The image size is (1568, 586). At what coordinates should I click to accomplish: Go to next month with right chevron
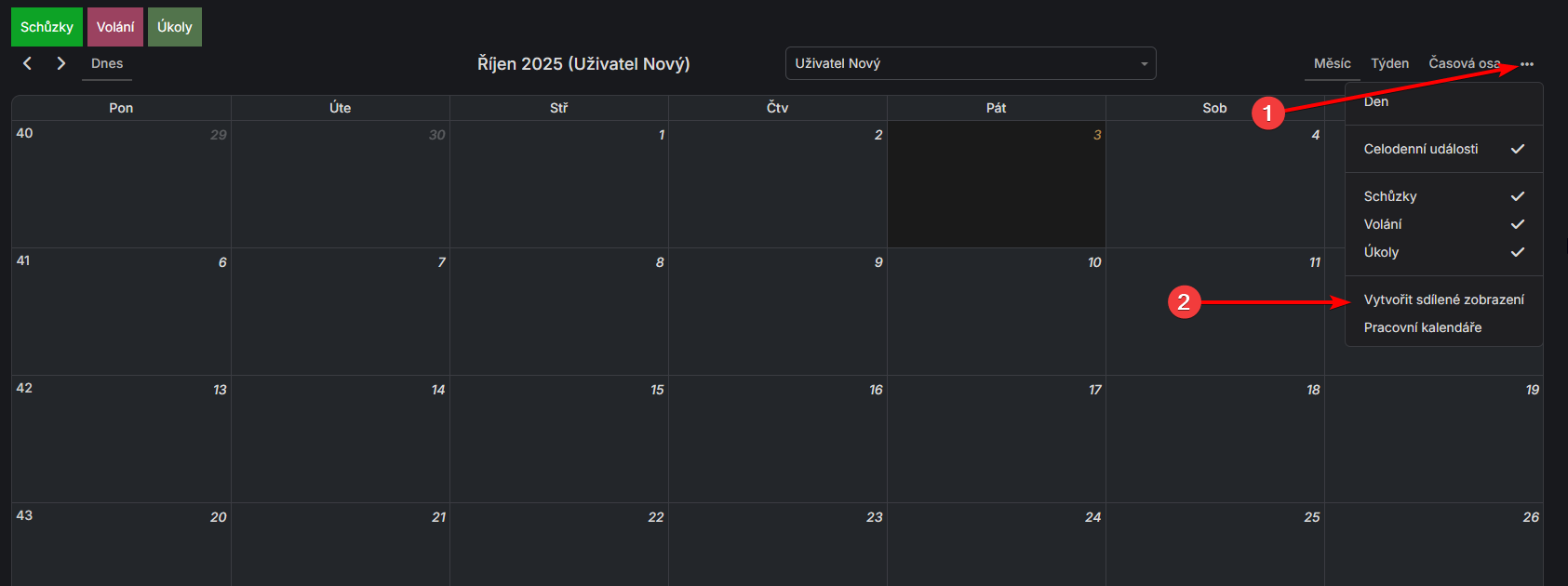[x=61, y=63]
